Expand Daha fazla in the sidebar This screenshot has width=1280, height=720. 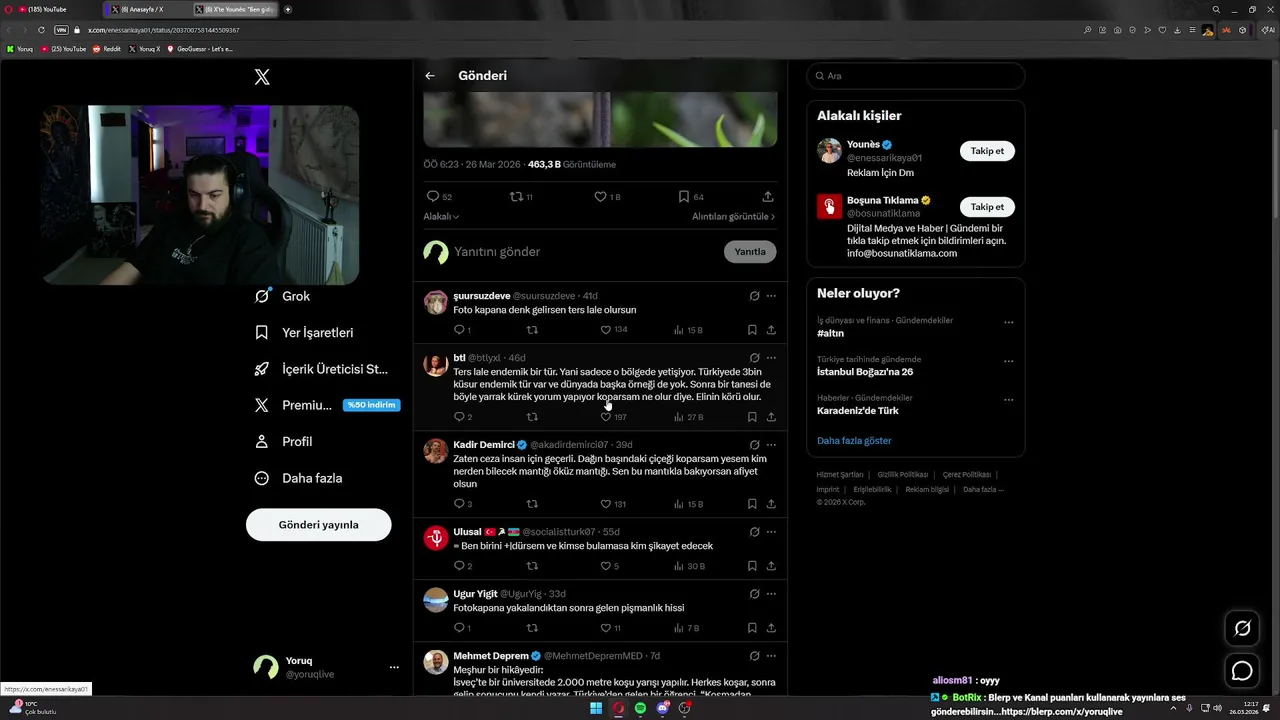[298, 478]
